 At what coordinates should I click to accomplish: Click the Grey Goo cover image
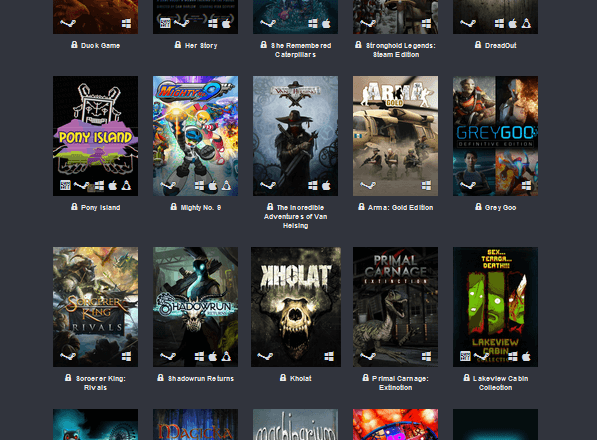pos(495,136)
